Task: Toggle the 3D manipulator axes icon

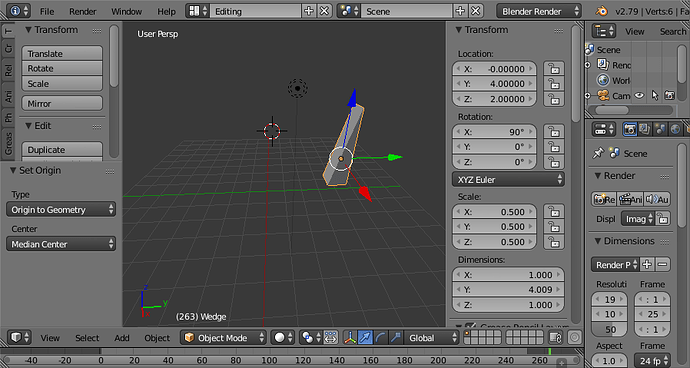Action: (x=350, y=338)
